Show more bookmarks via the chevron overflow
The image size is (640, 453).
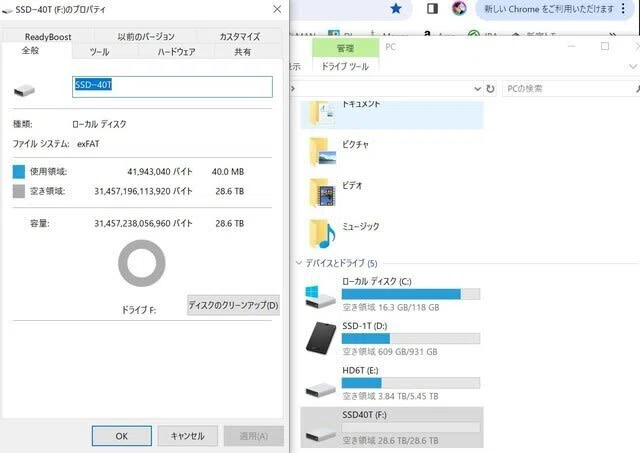click(612, 33)
